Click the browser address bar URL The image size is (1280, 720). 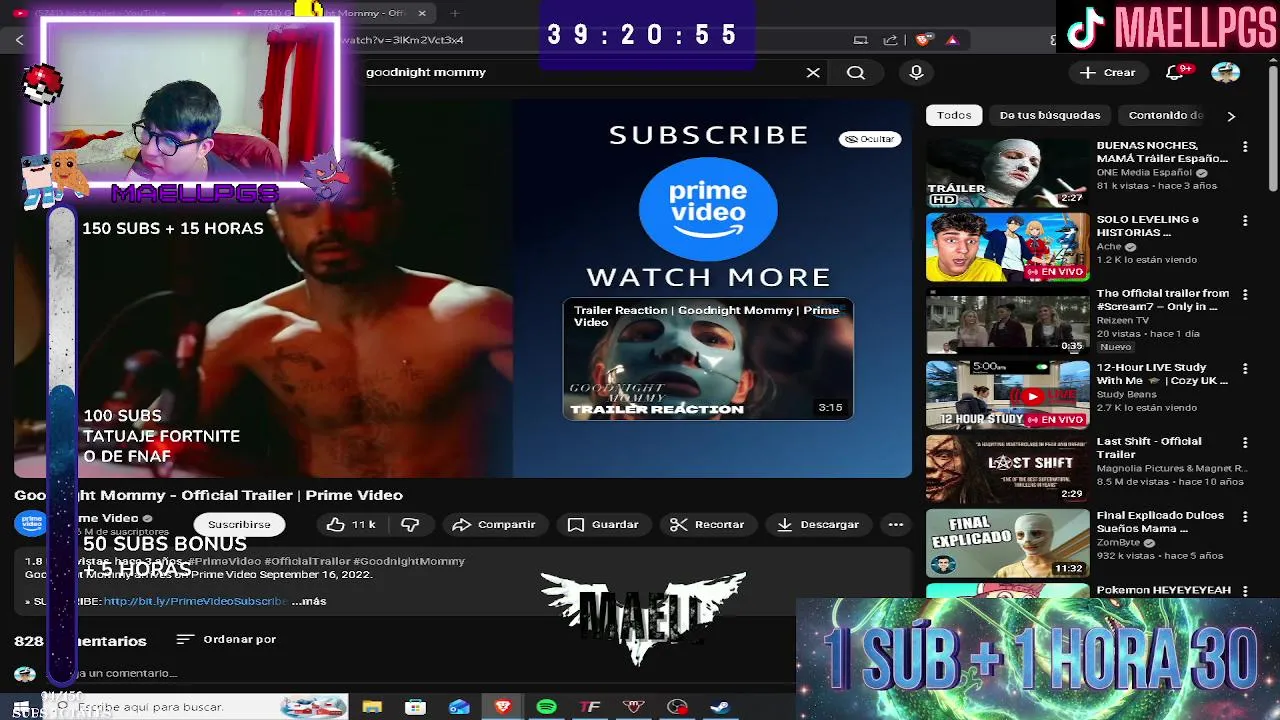402,40
